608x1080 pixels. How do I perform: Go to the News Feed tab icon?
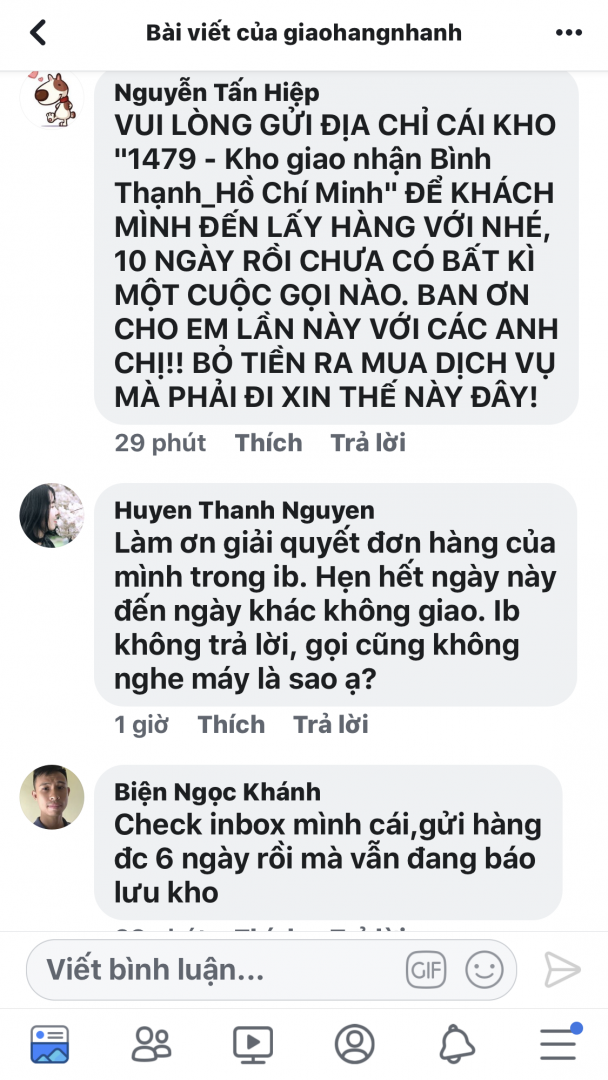[x=50, y=1044]
